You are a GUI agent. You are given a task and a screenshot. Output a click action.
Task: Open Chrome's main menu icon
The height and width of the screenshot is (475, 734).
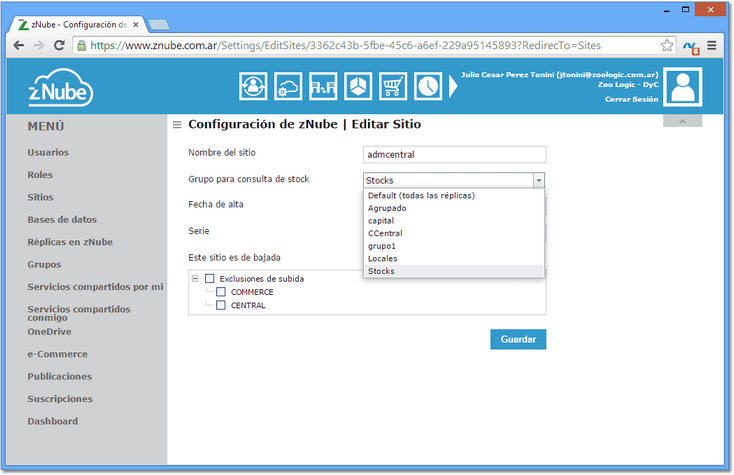pyautogui.click(x=712, y=45)
